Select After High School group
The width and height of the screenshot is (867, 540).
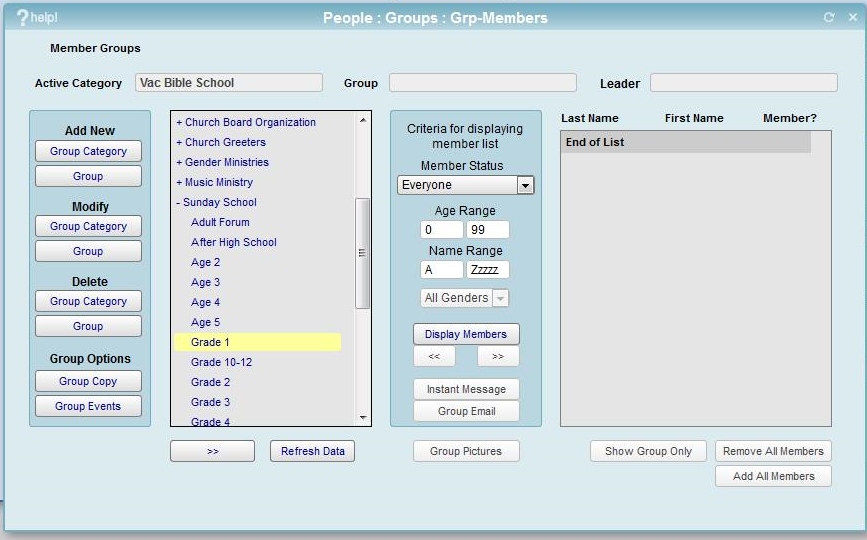click(x=233, y=242)
